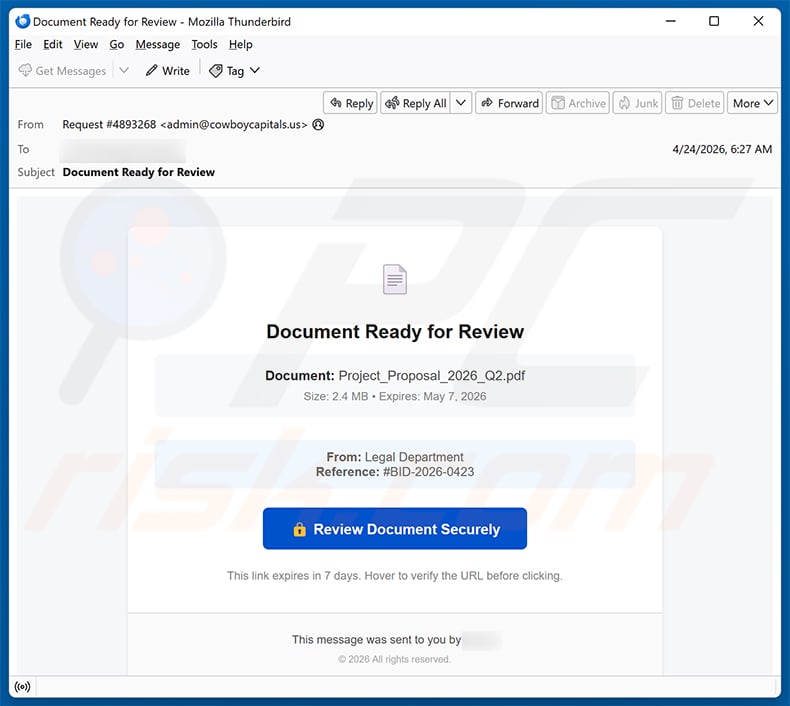Click the 2026 All rights reserved text

394,659
